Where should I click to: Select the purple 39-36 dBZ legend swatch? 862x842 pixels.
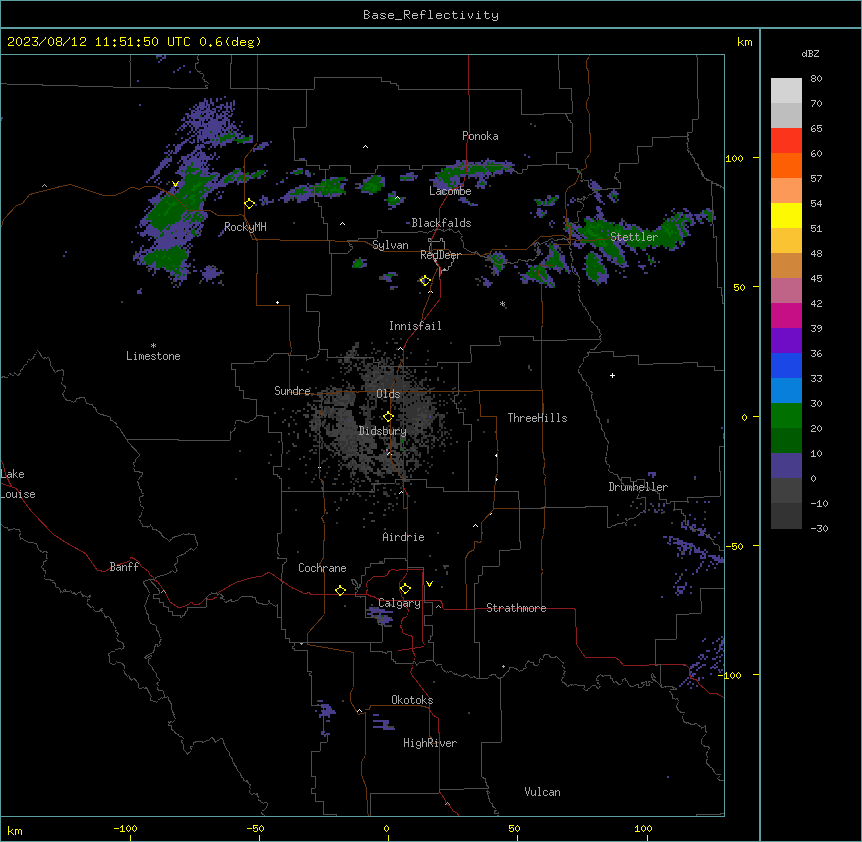pos(786,341)
